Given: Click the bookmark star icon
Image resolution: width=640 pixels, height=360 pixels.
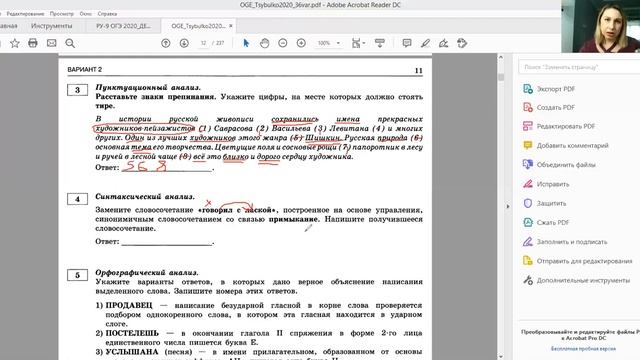Looking at the screenshot, I should [15, 43].
